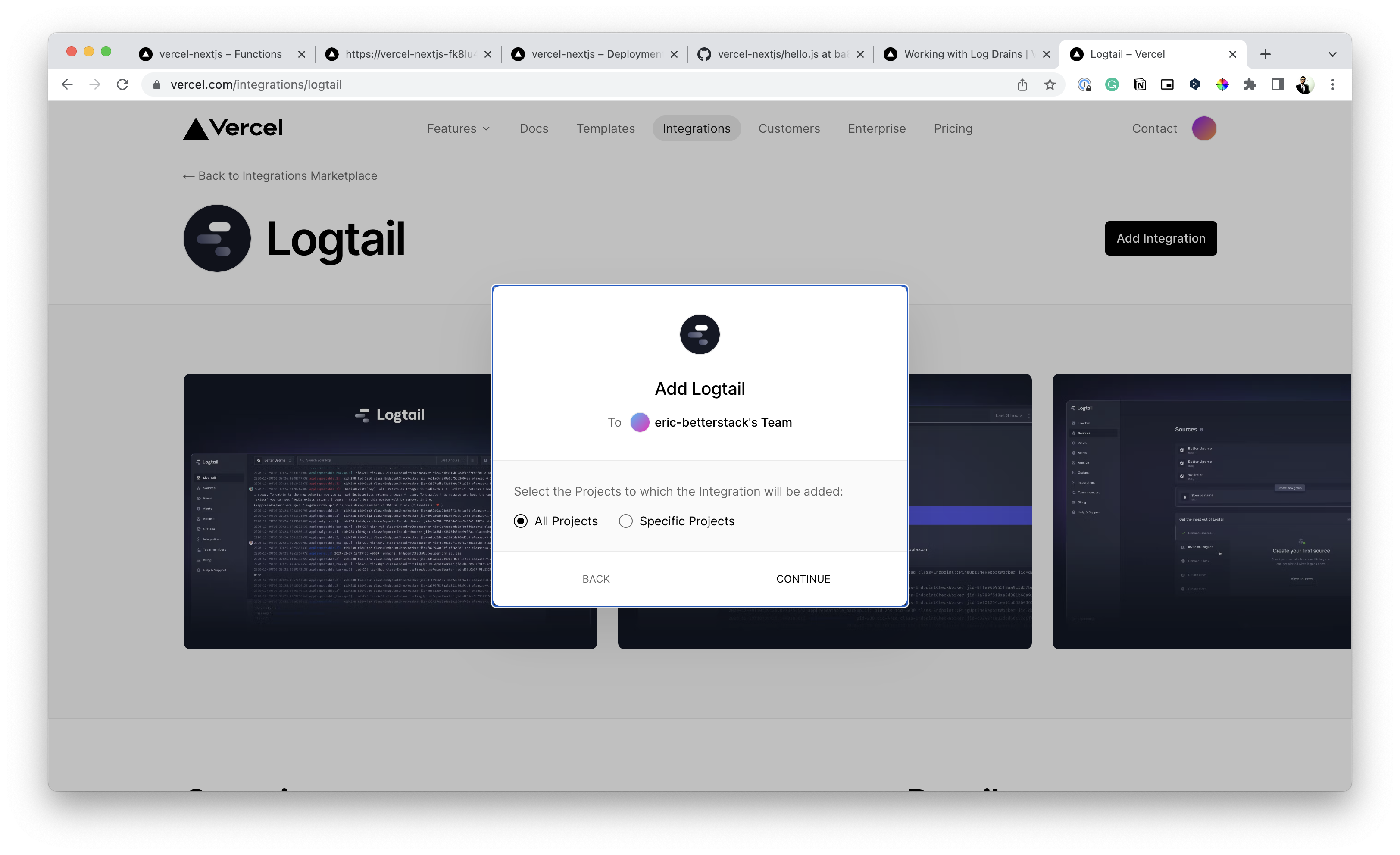Open the Enterprise navigation item
Image resolution: width=1400 pixels, height=855 pixels.
pyautogui.click(x=876, y=128)
